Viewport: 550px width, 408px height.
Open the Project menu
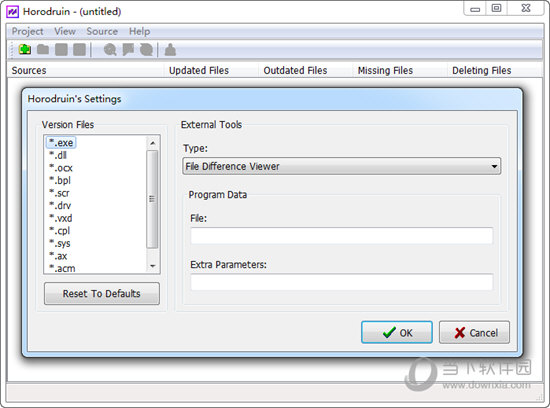(x=27, y=31)
